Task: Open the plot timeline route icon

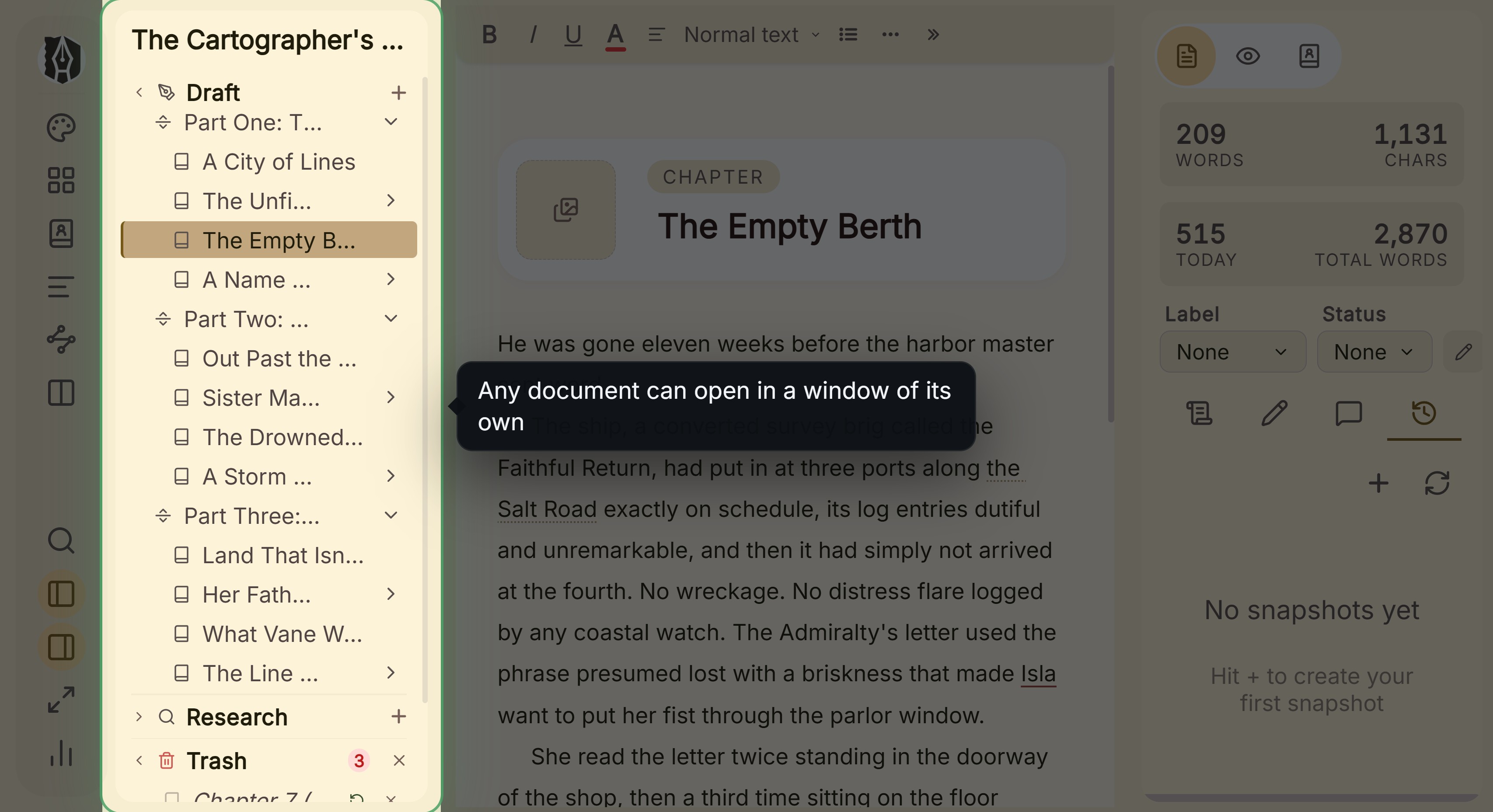Action: pos(61,340)
